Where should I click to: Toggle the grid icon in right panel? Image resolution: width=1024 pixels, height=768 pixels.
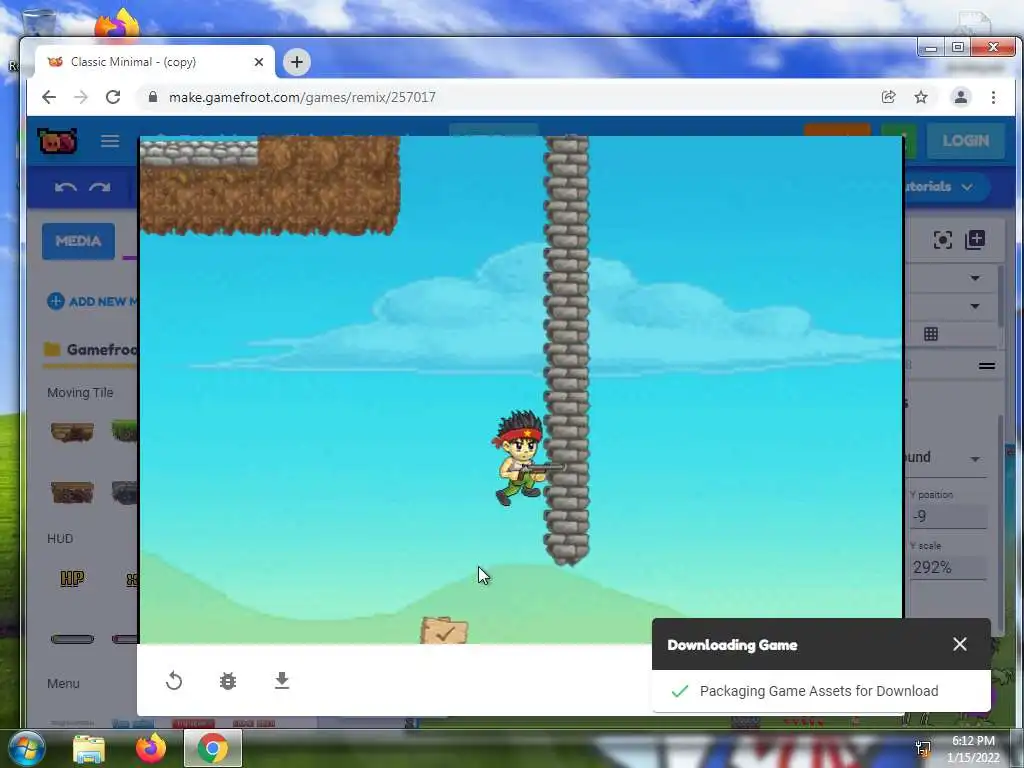tap(931, 334)
